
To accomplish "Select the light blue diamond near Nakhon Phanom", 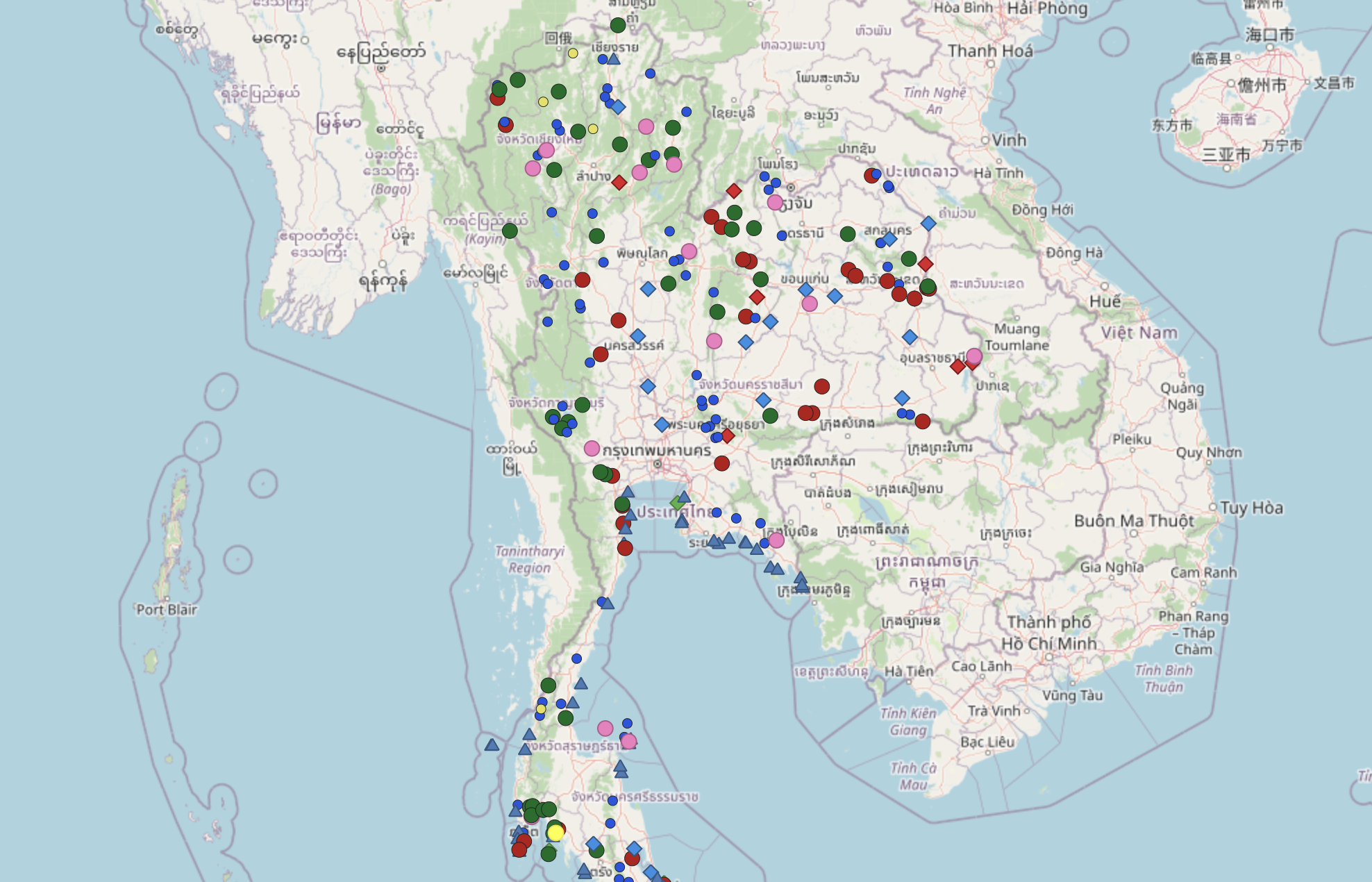I will (928, 224).
